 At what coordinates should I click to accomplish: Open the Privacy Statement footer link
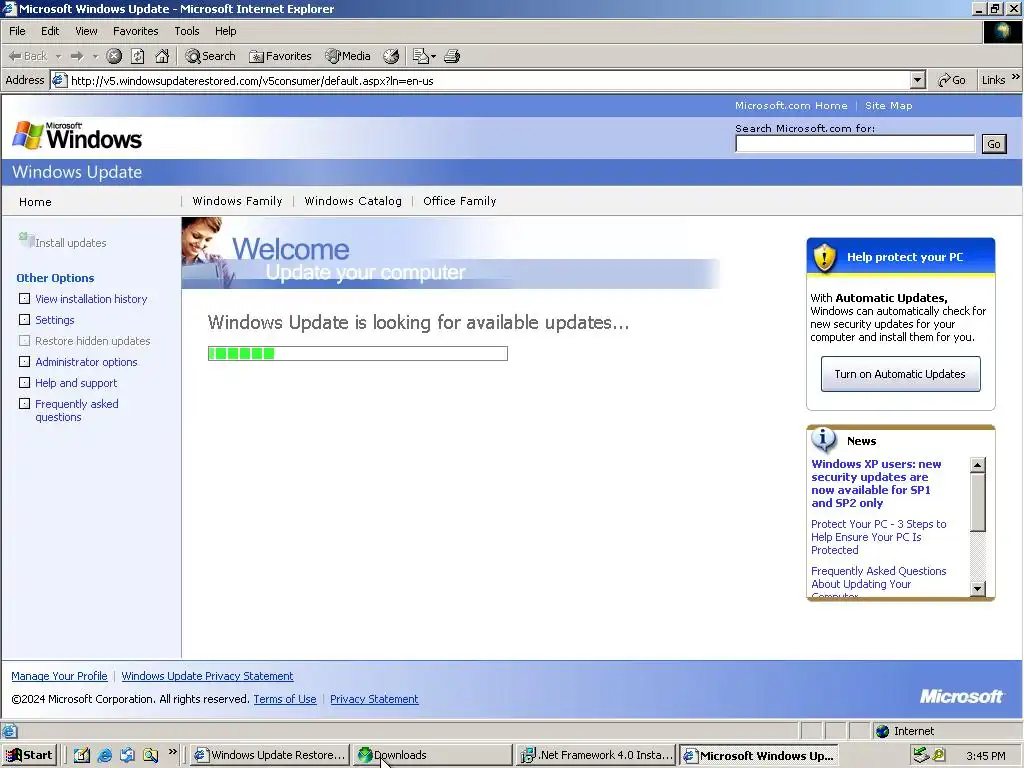click(374, 699)
